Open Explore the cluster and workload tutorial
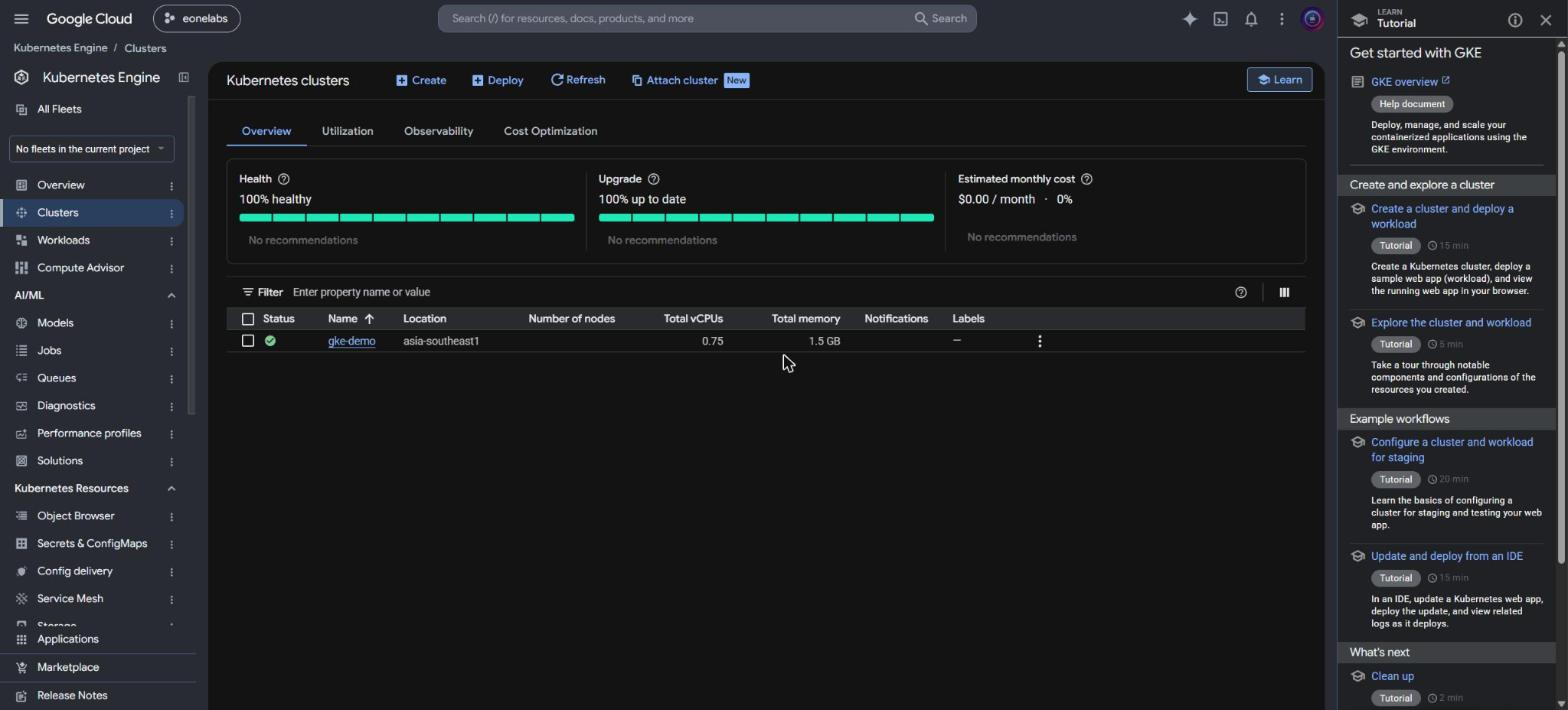This screenshot has height=710, width=1568. tap(1451, 322)
